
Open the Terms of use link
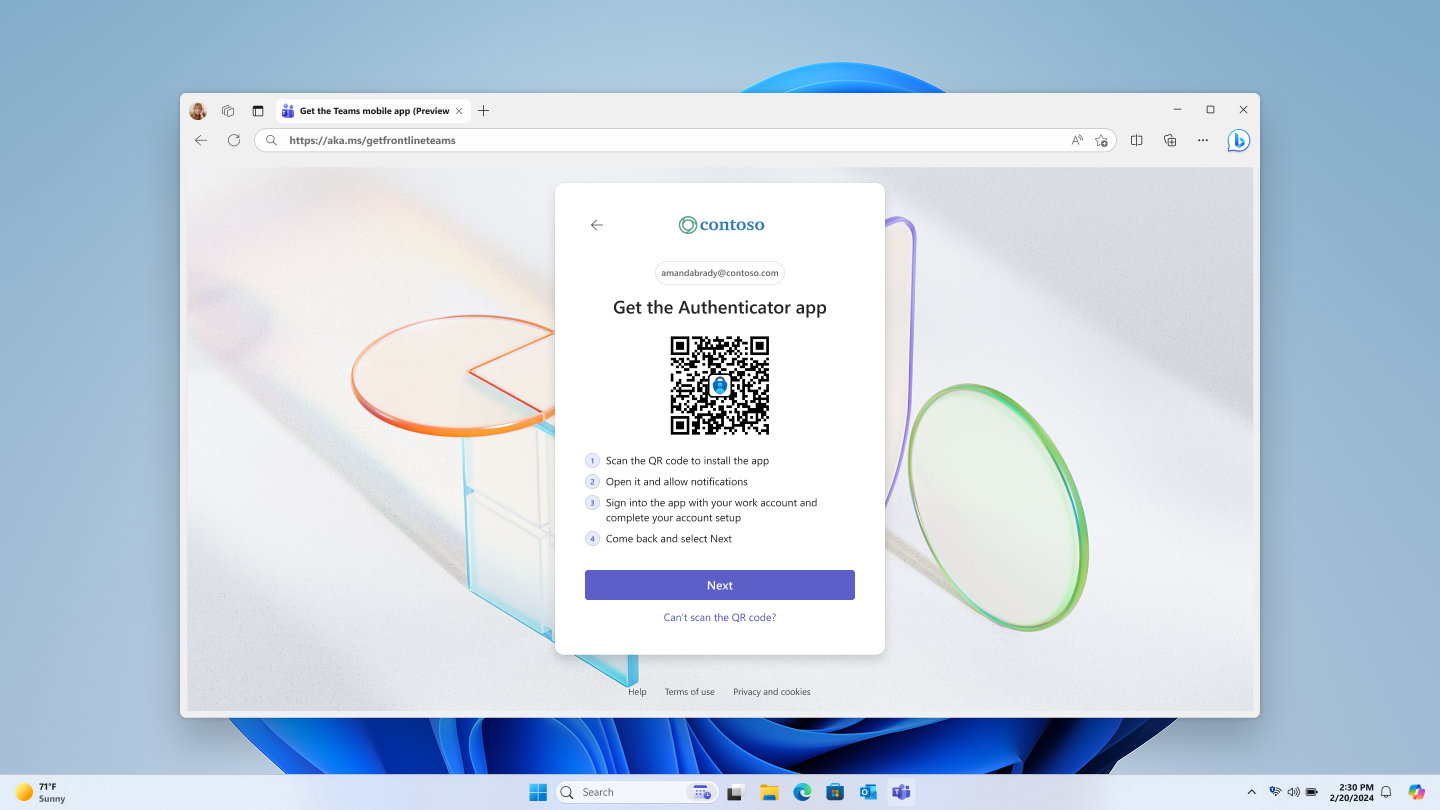click(689, 691)
